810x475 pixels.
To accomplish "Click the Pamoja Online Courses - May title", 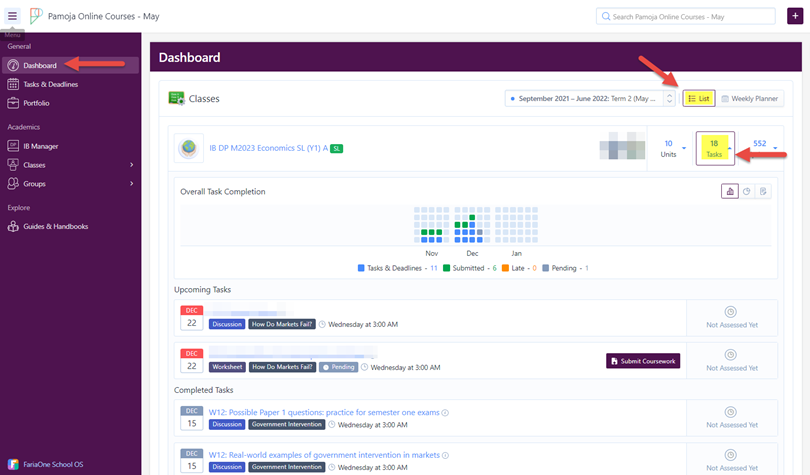I will point(103,17).
